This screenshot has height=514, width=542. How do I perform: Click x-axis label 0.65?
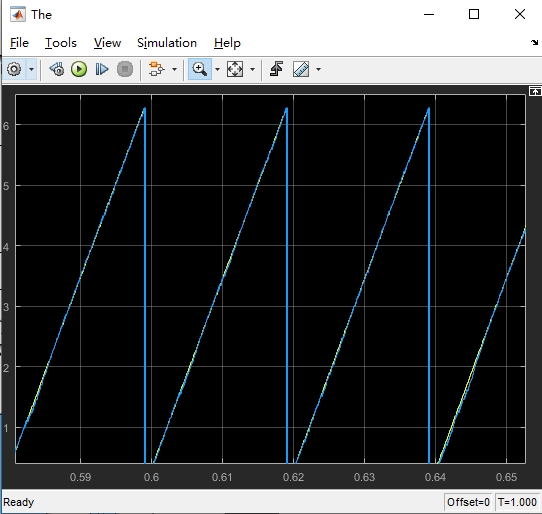click(506, 477)
